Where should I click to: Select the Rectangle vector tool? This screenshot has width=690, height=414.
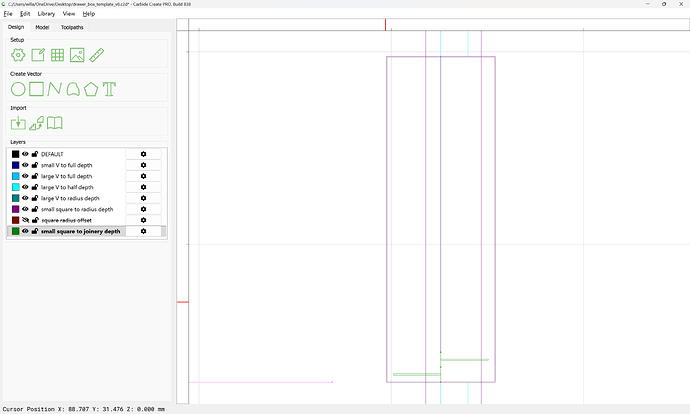coord(36,89)
